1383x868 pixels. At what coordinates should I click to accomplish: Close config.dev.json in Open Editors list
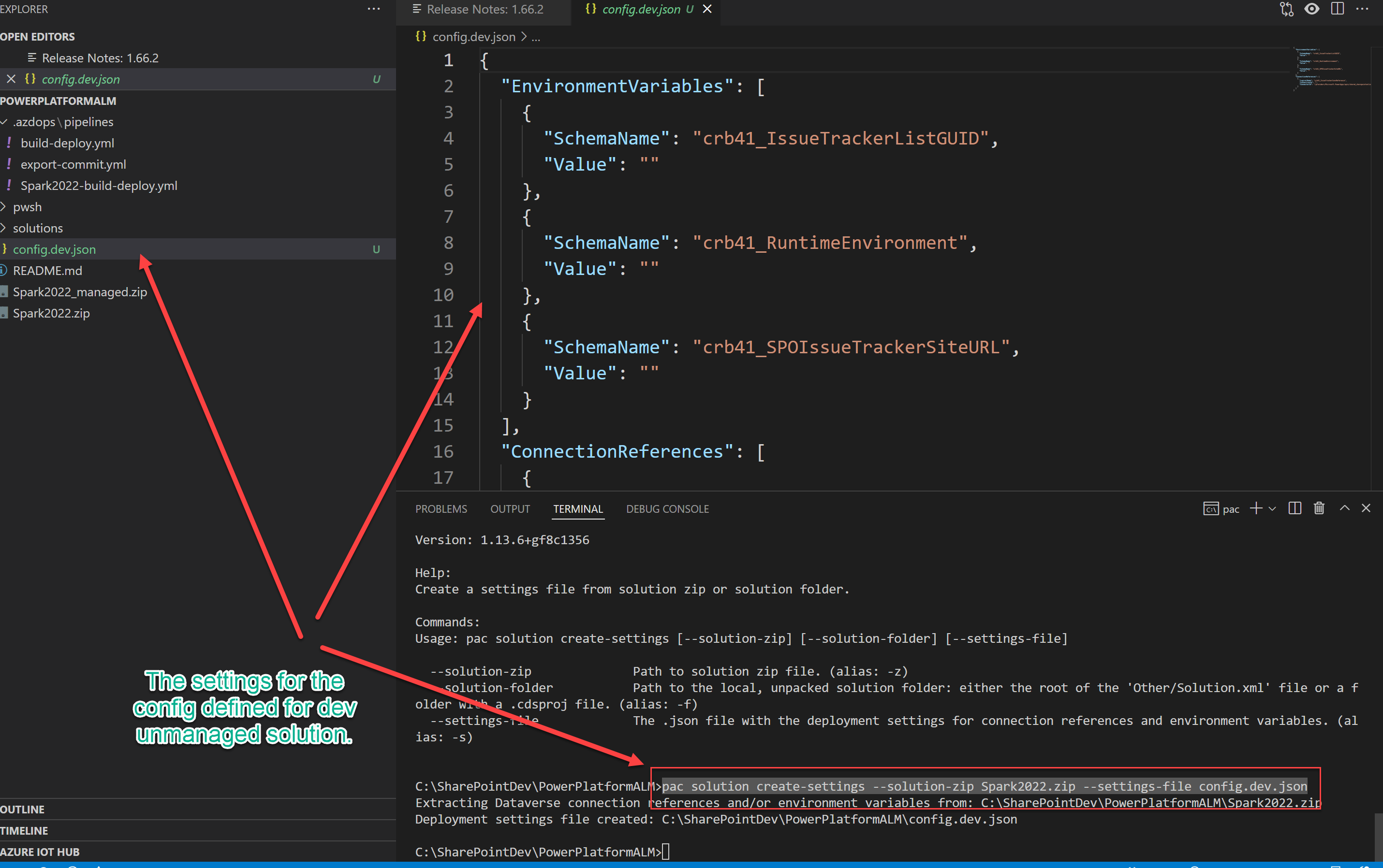coord(11,79)
